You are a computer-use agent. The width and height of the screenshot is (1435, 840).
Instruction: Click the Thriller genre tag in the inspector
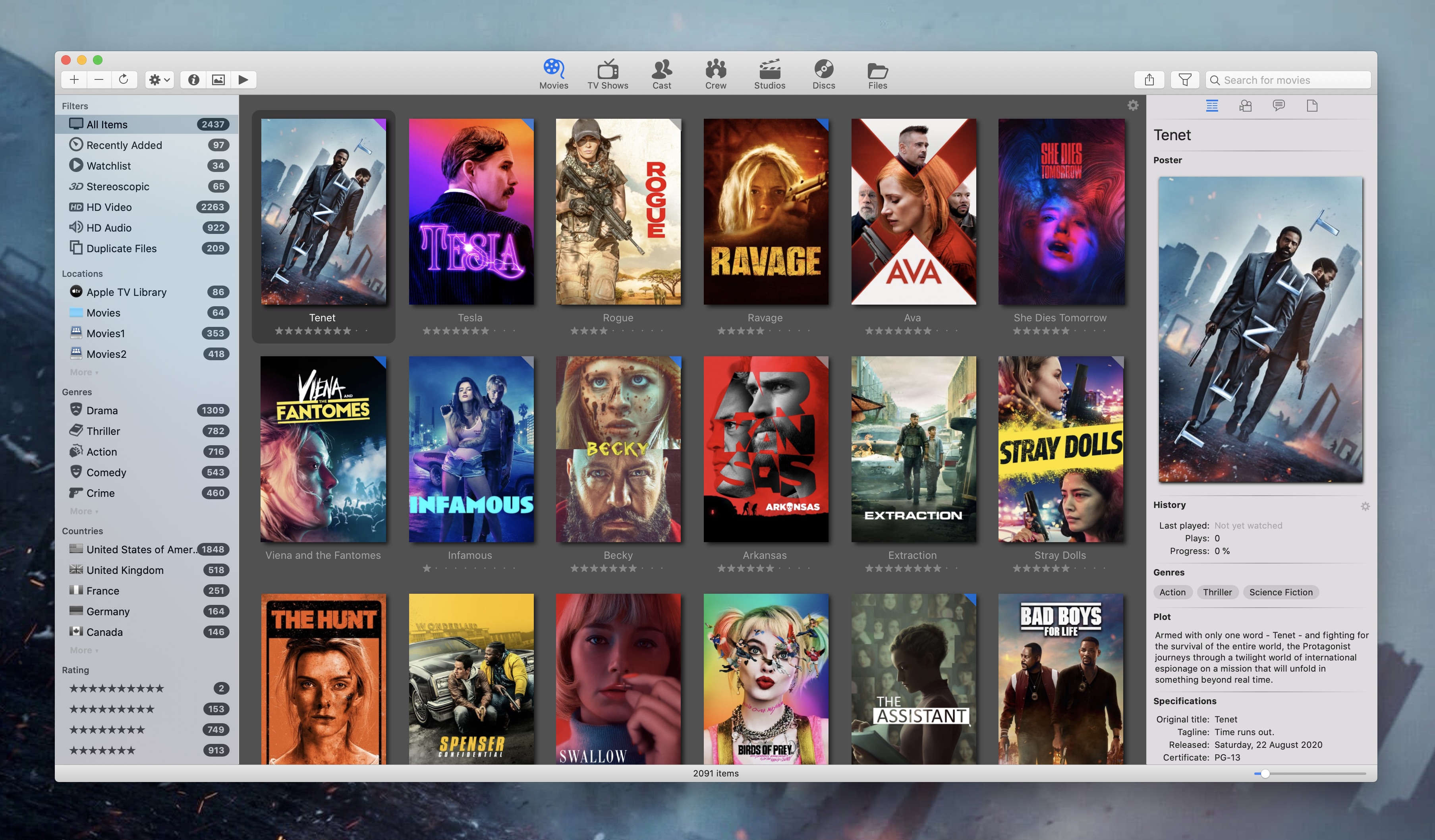pos(1217,592)
